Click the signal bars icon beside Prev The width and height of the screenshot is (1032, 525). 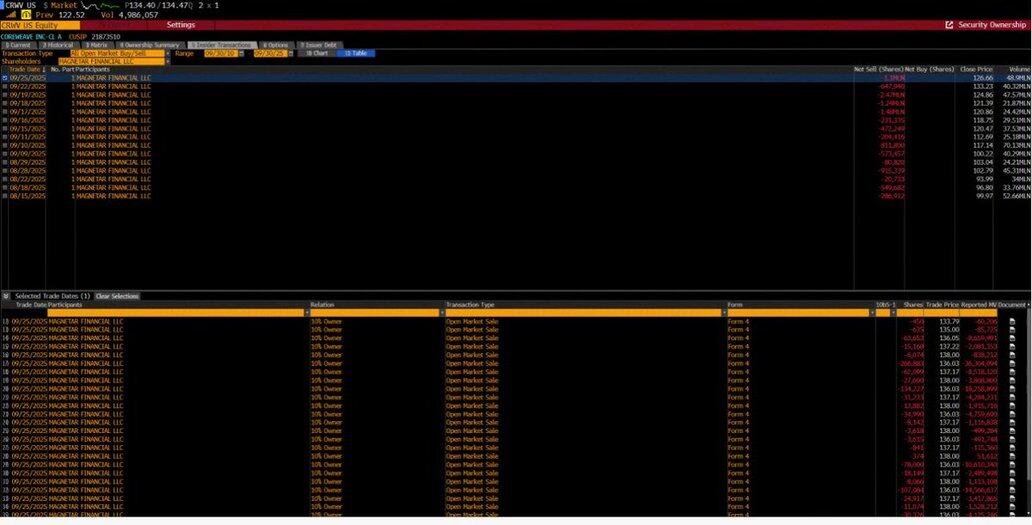(13, 15)
